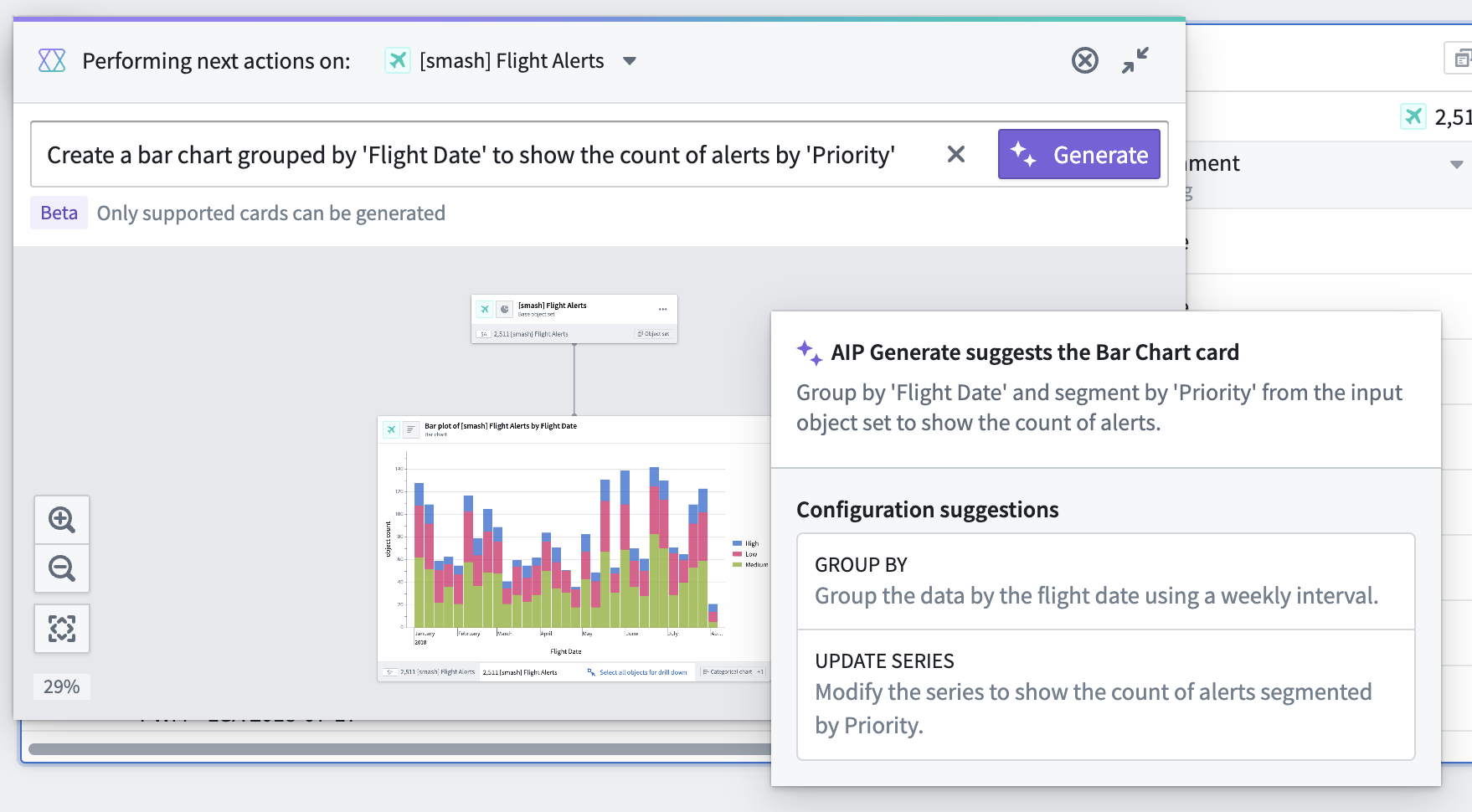
Task: Click the plane icon on Bar plot card
Action: point(391,429)
